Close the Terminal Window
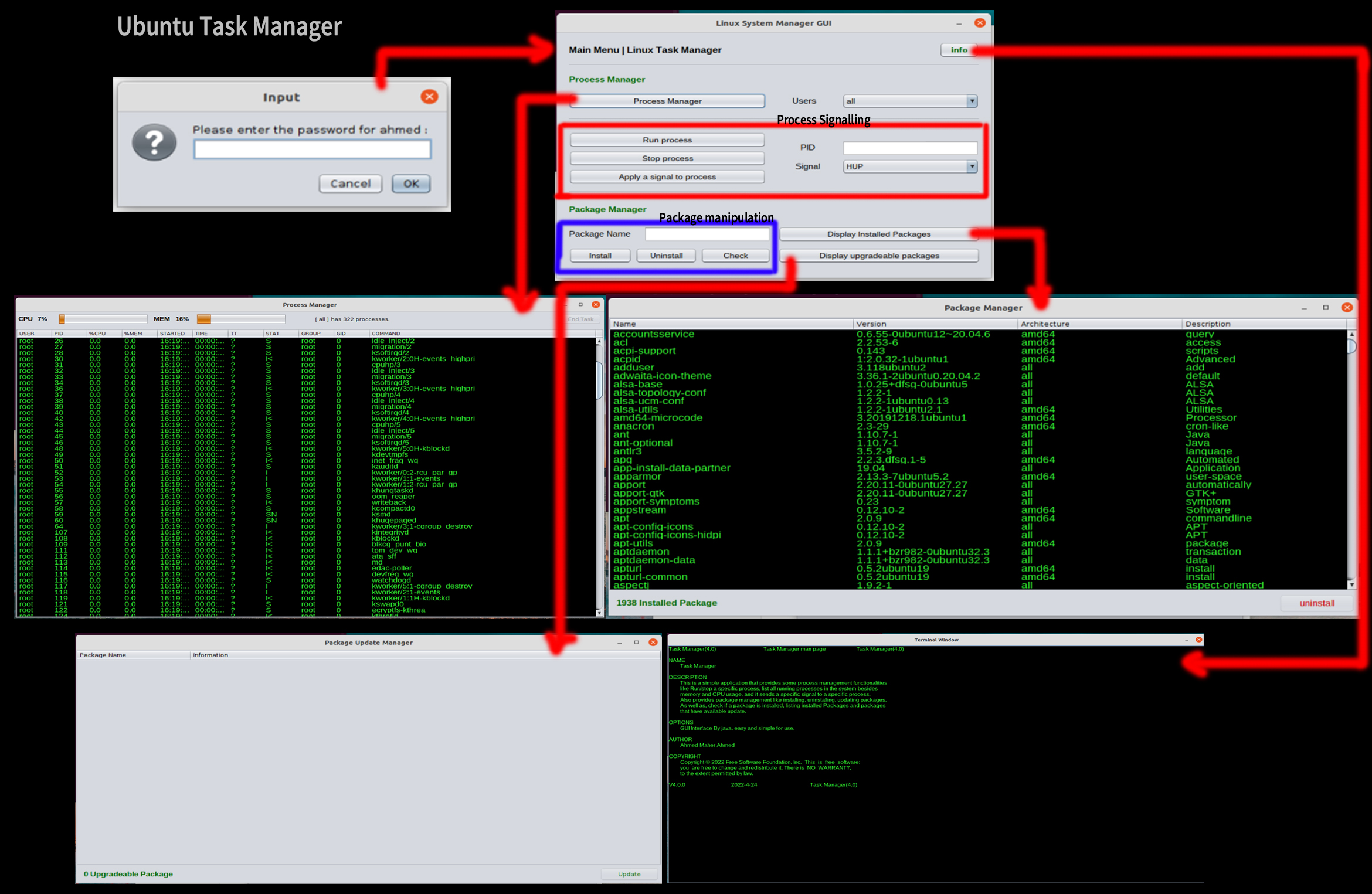 (x=1198, y=640)
